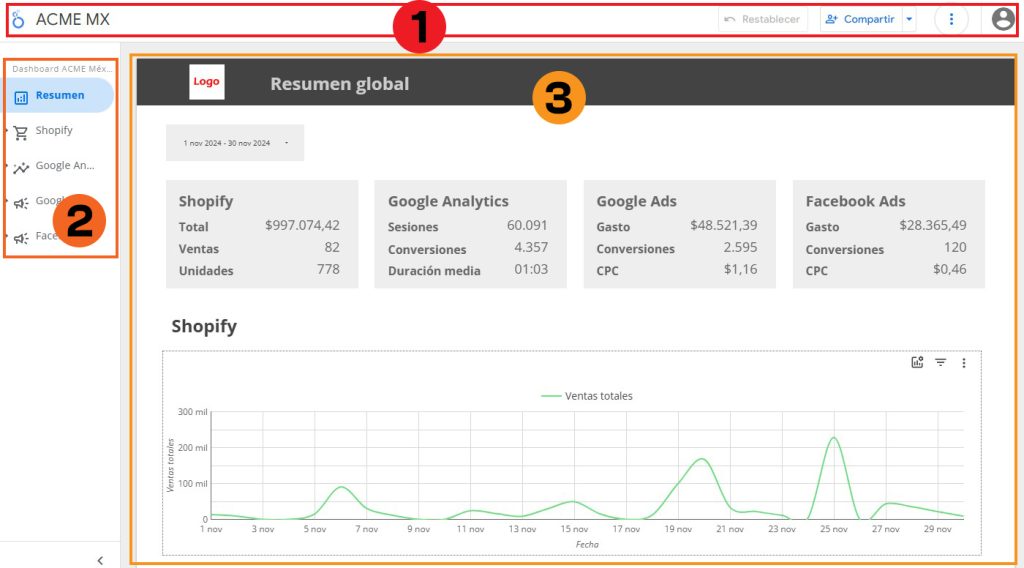Collapse the sidebar with the chevron arrow
The width and height of the screenshot is (1024, 568).
click(100, 560)
